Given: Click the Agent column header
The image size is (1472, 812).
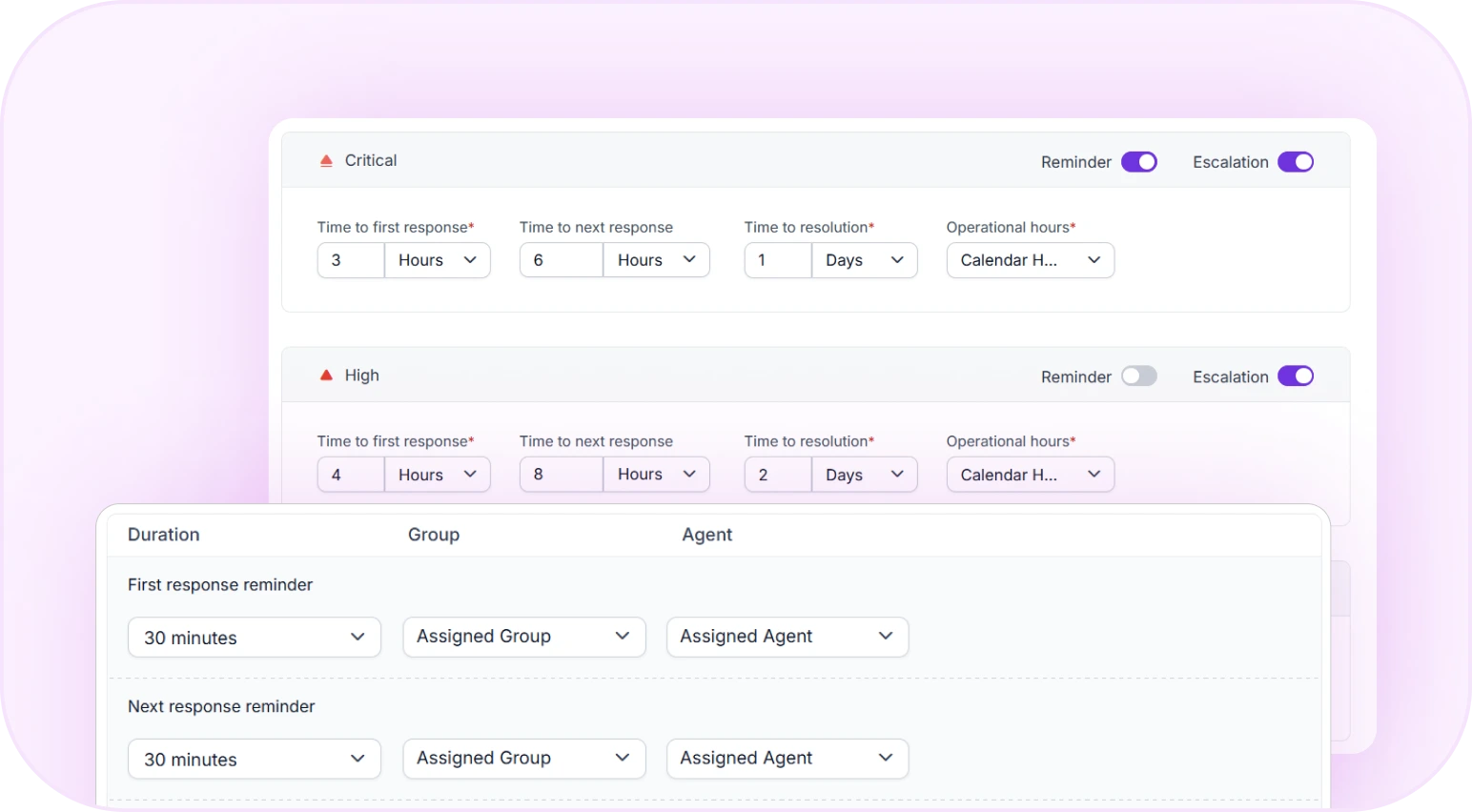Looking at the screenshot, I should tap(707, 535).
